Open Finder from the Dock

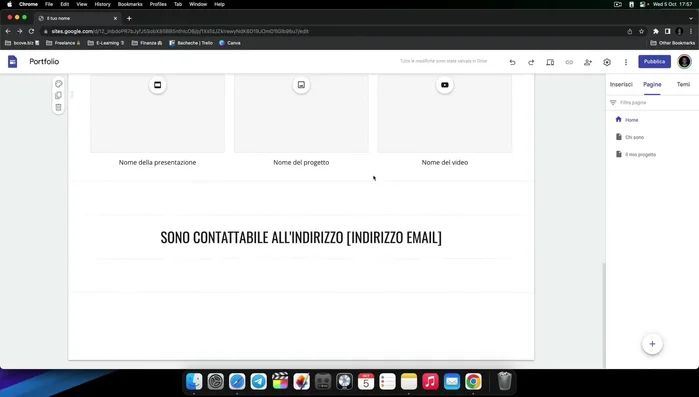pos(194,381)
